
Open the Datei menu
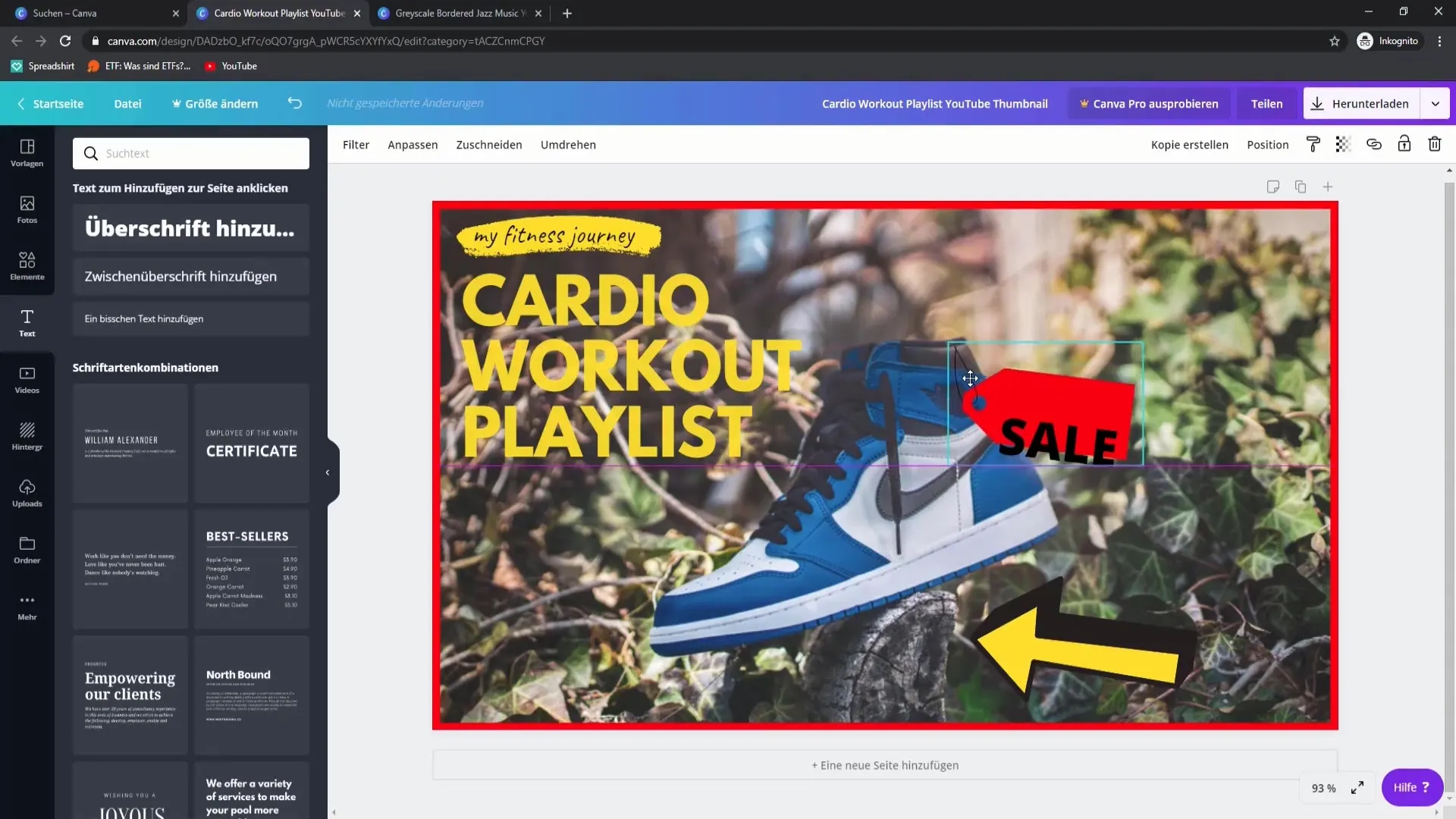[x=127, y=104]
